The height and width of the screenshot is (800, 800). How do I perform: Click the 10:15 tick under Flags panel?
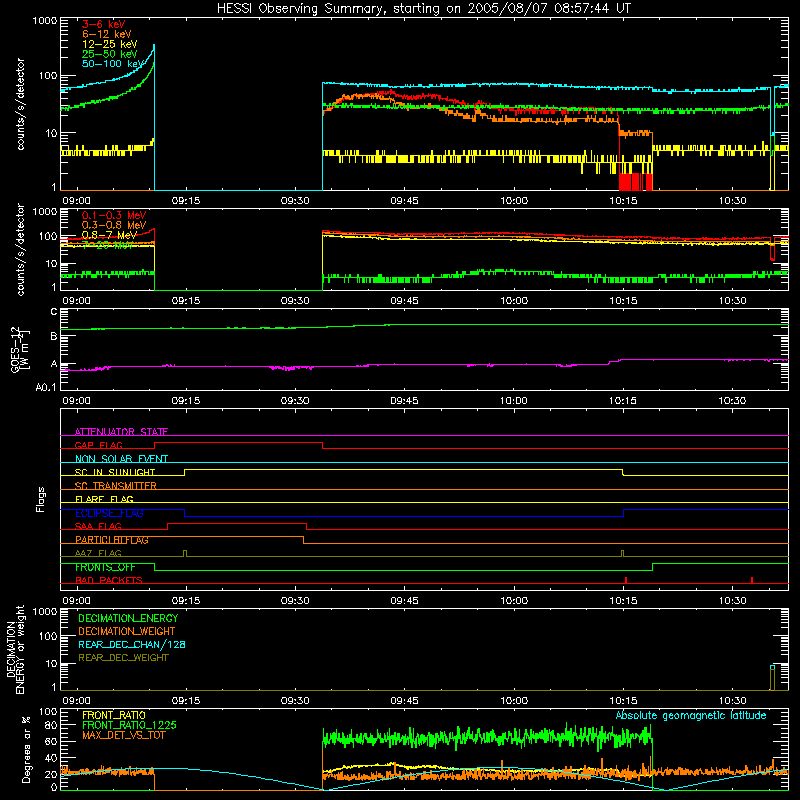click(x=623, y=601)
